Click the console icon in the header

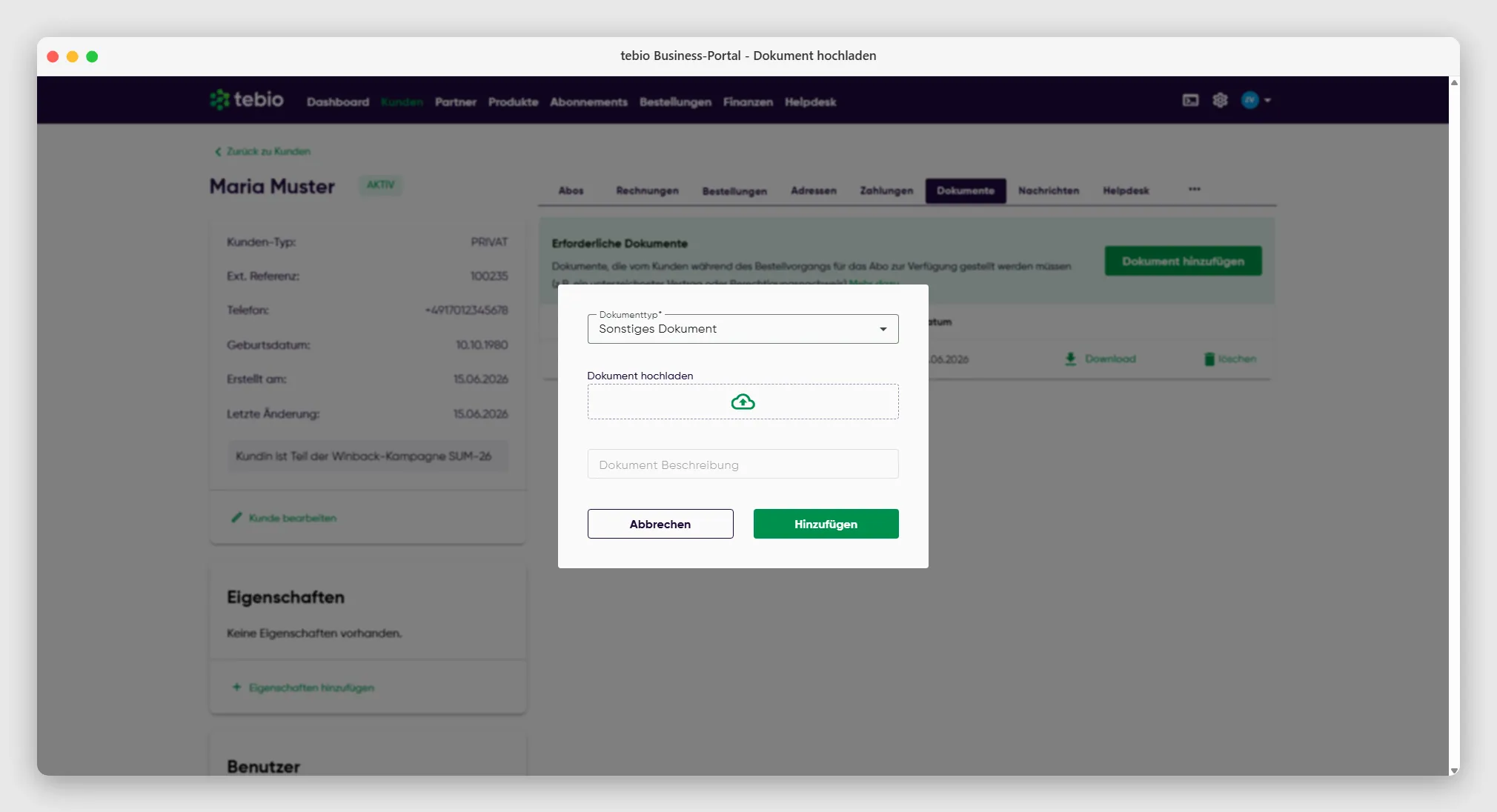(x=1190, y=100)
